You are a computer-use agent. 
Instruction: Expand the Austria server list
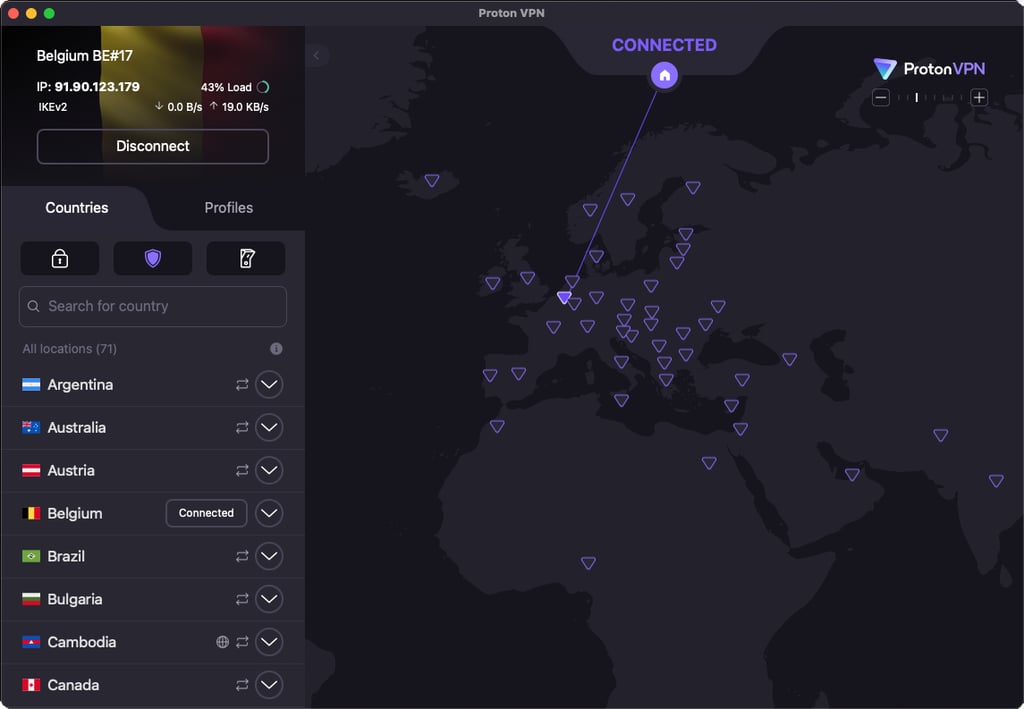269,470
